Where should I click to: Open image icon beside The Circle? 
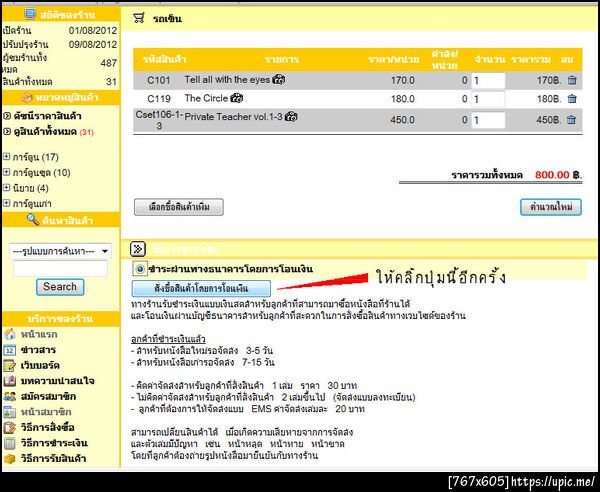click(x=236, y=98)
